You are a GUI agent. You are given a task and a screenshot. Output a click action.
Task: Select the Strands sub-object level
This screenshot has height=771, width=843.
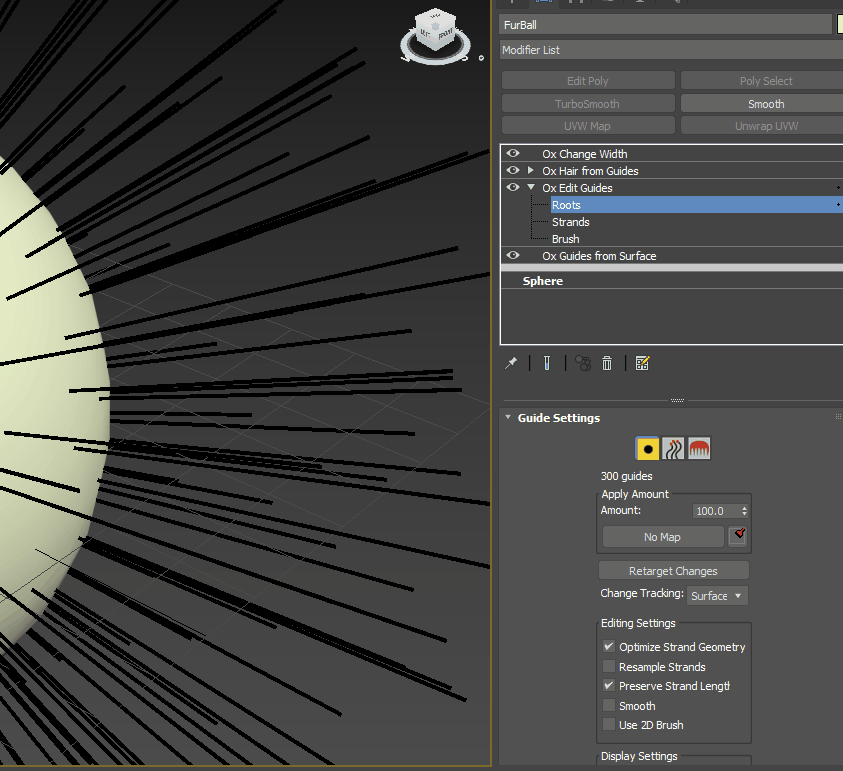point(571,222)
